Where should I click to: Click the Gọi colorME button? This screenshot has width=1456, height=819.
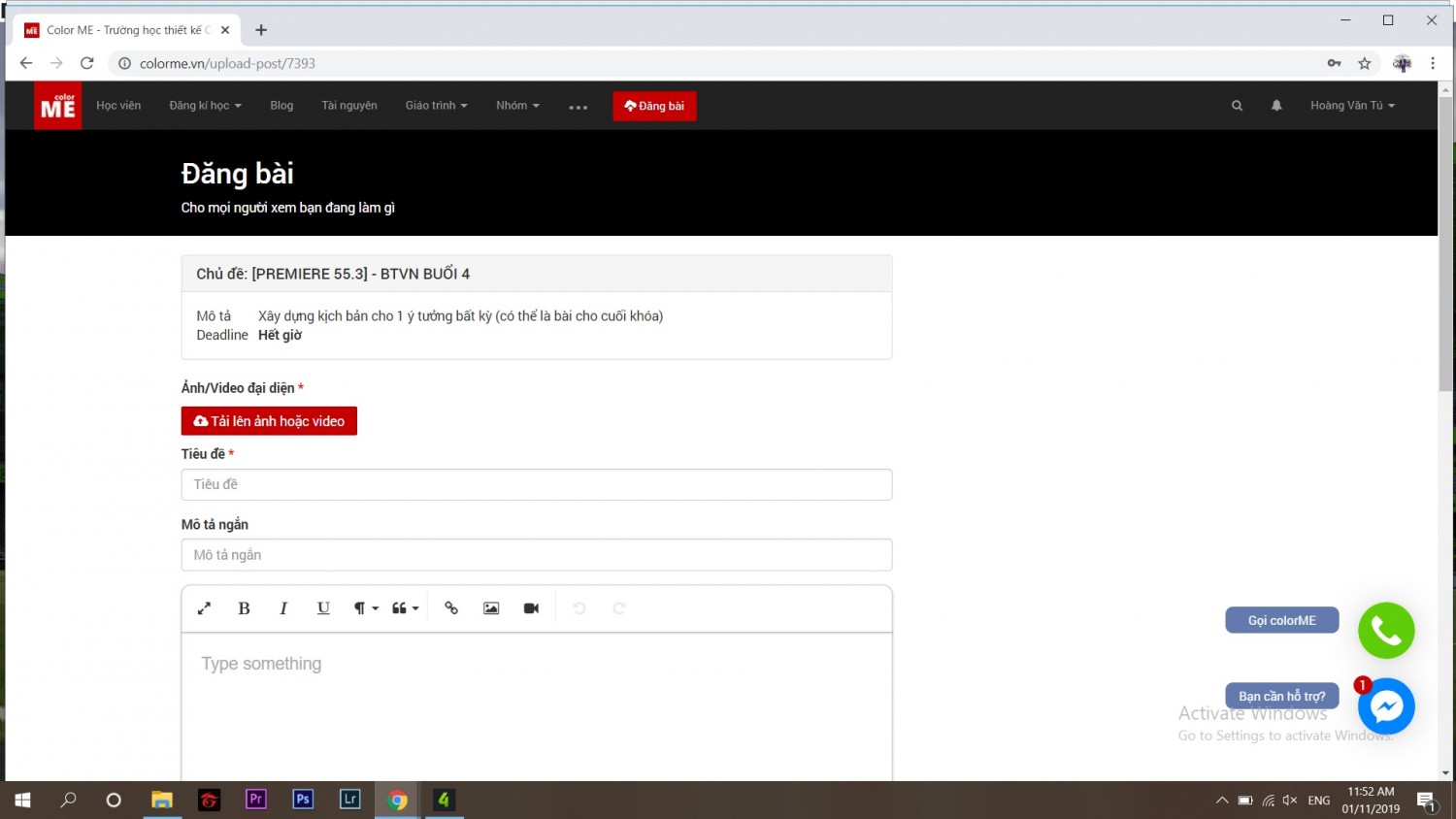[1282, 620]
